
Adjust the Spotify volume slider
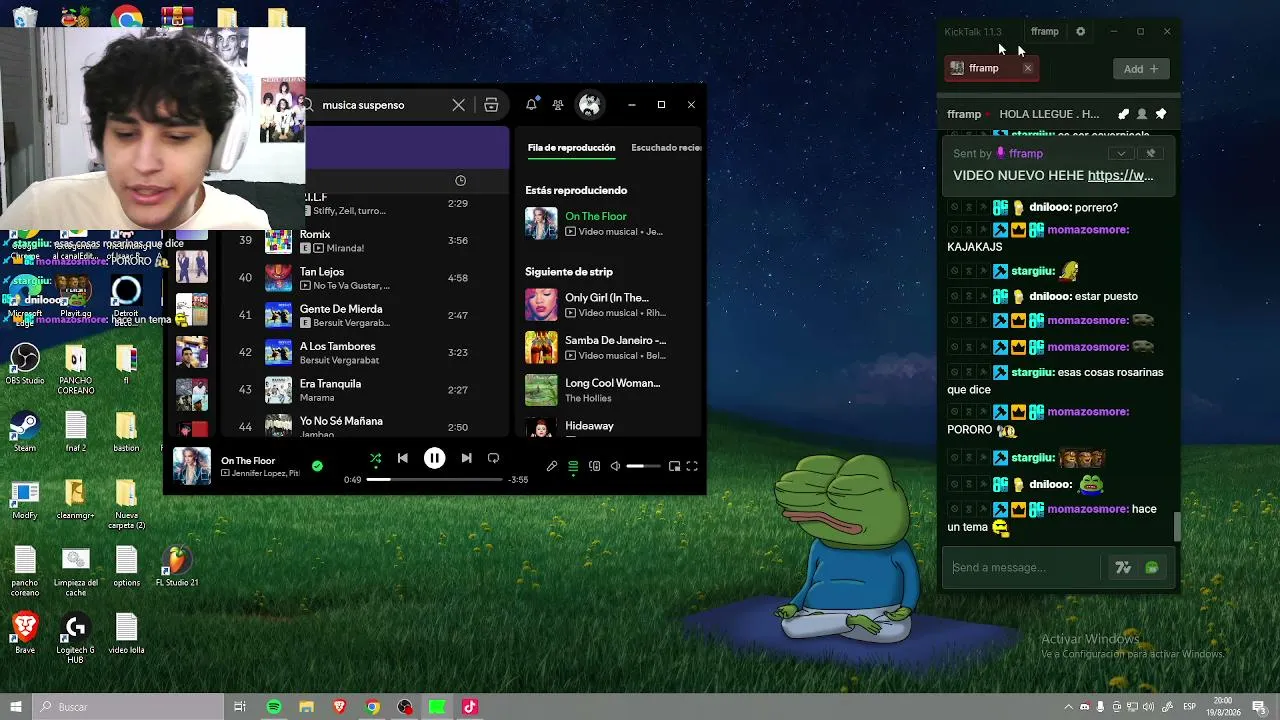643,466
